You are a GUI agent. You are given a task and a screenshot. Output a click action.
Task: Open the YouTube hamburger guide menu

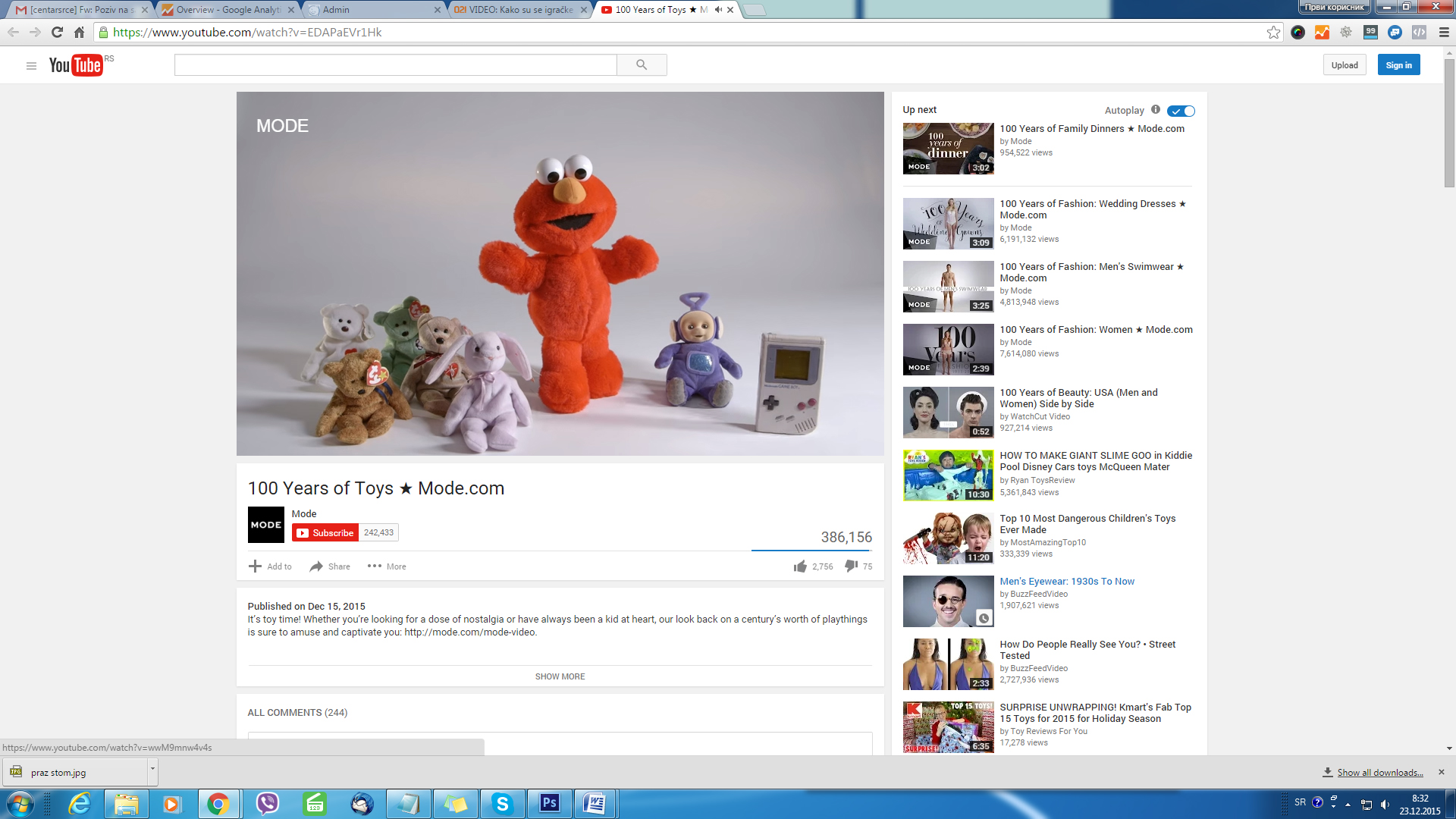coord(31,66)
